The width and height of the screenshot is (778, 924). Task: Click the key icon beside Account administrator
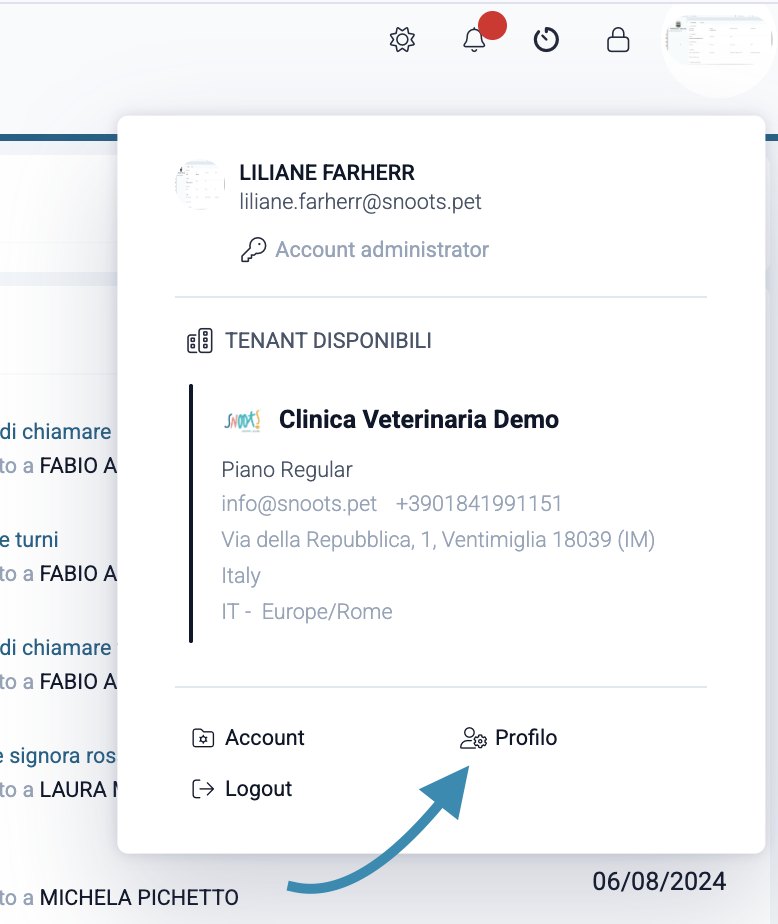(254, 250)
